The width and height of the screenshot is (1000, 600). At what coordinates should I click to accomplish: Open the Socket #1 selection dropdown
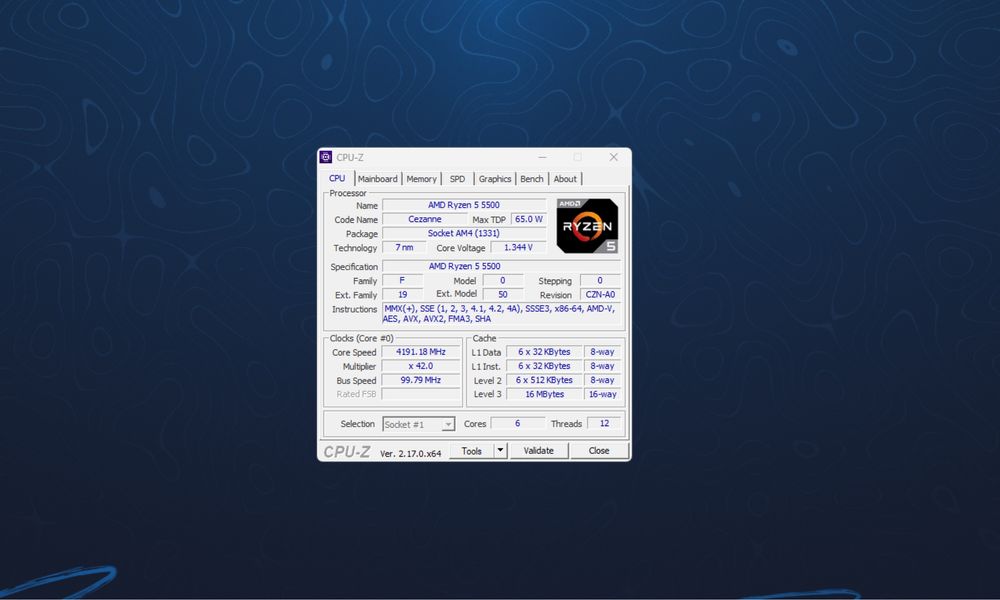418,424
